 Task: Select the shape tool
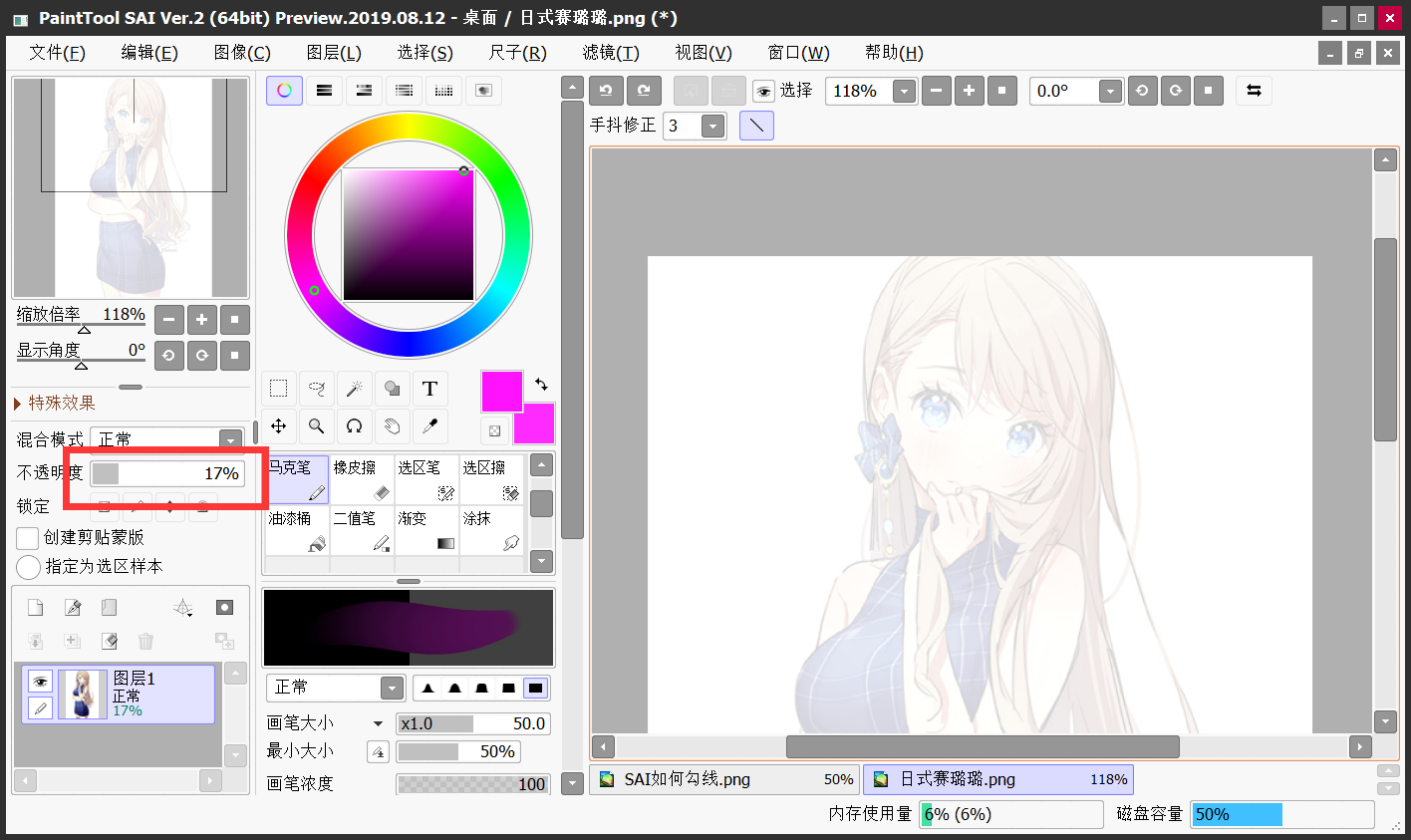pyautogui.click(x=392, y=389)
